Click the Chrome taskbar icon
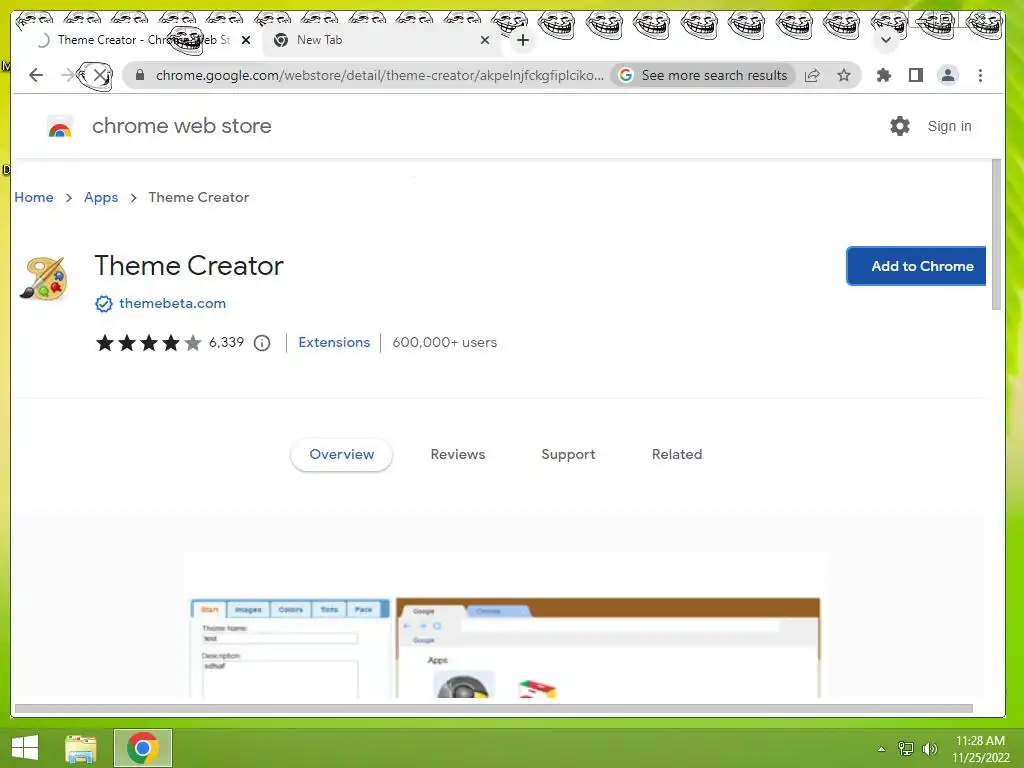This screenshot has width=1024, height=768. pyautogui.click(x=143, y=748)
